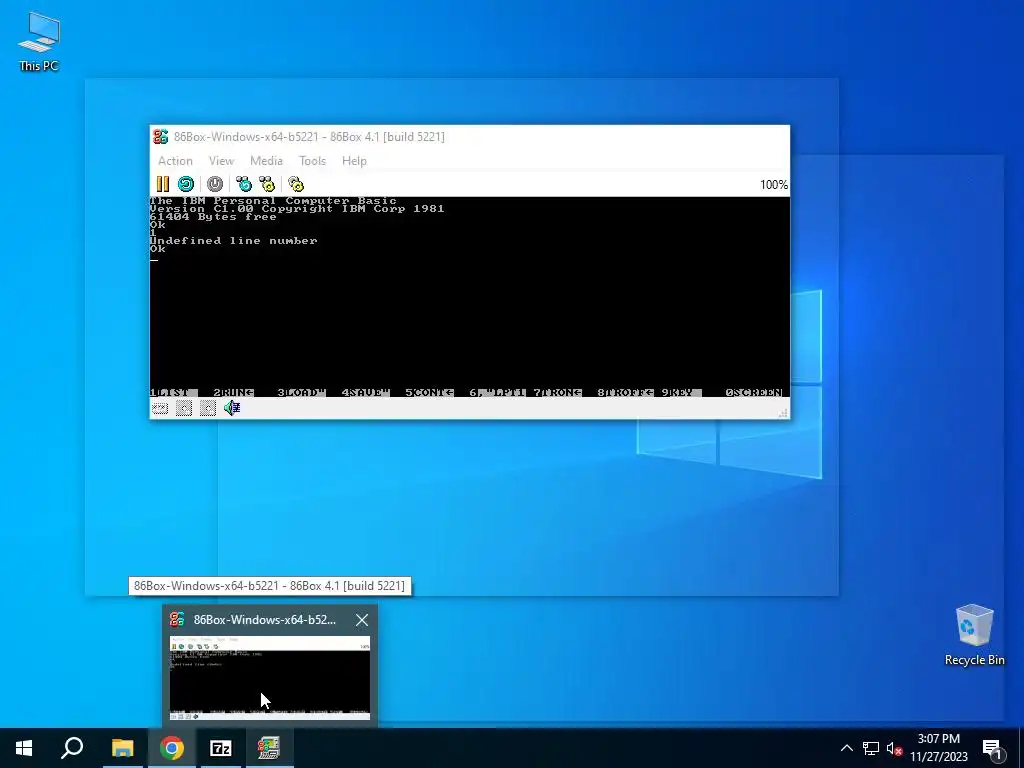Open the Tools menu
Screen dimensions: 1024x768
[x=312, y=161]
